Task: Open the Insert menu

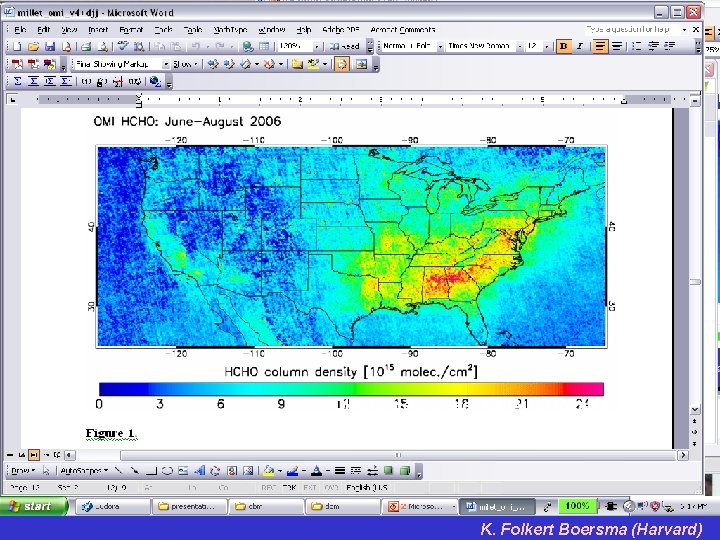Action: click(98, 29)
